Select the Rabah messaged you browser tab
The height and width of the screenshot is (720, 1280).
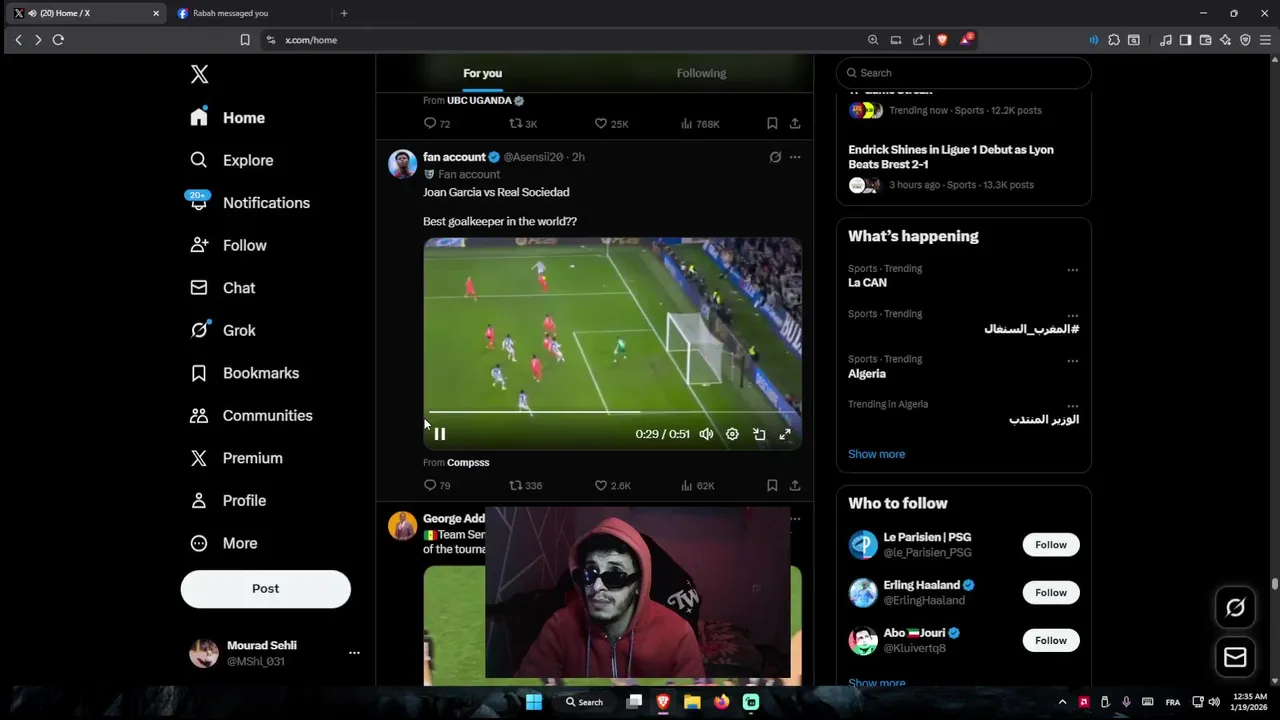coord(250,13)
